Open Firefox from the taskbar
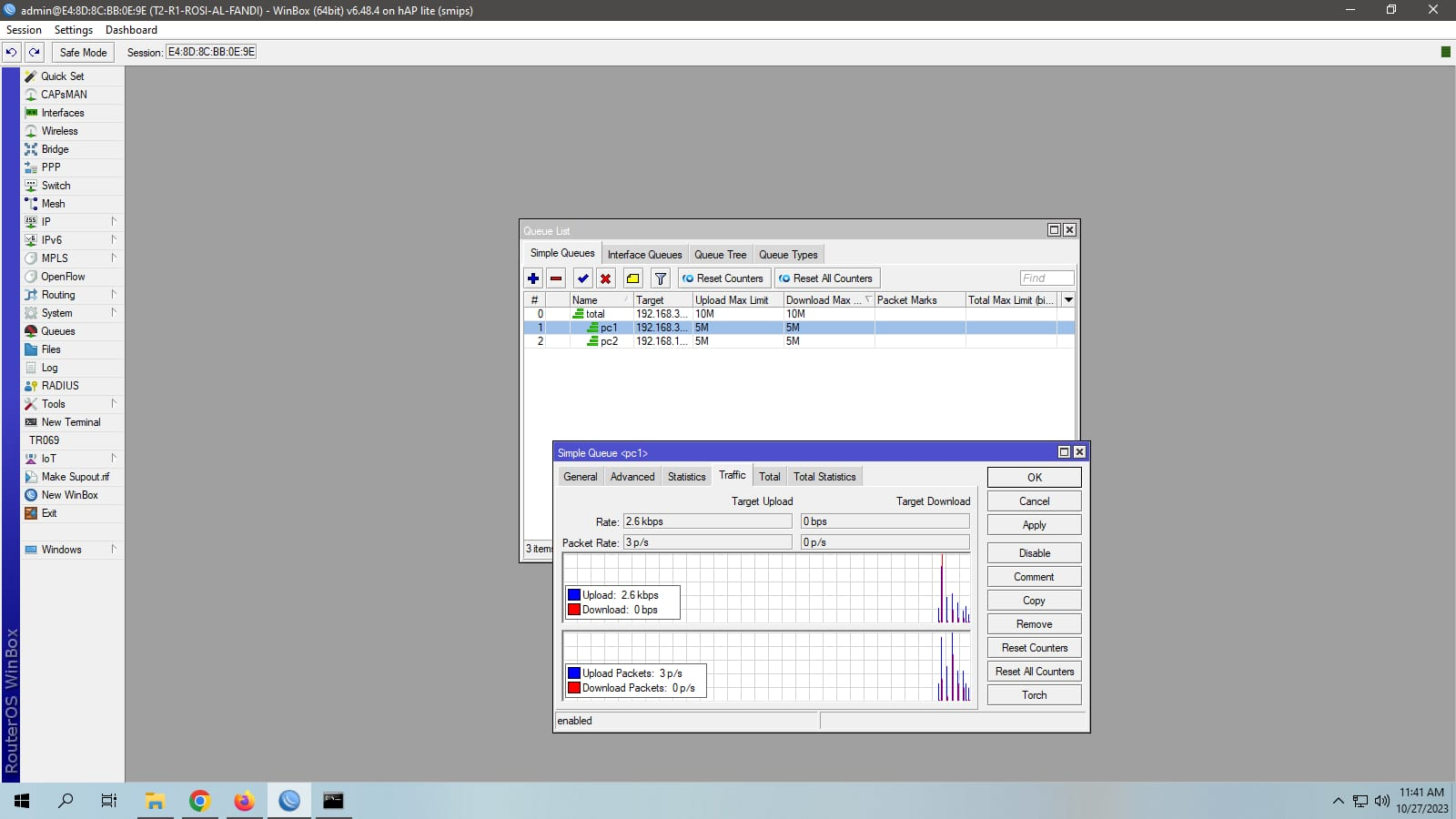1456x819 pixels. (244, 801)
